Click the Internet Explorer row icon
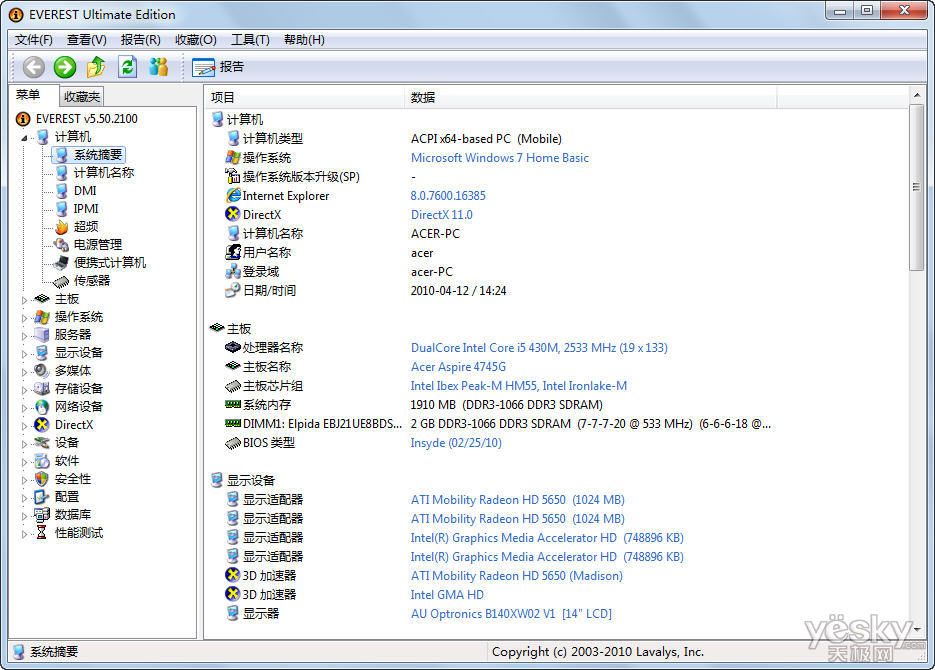935x670 pixels. [x=233, y=195]
